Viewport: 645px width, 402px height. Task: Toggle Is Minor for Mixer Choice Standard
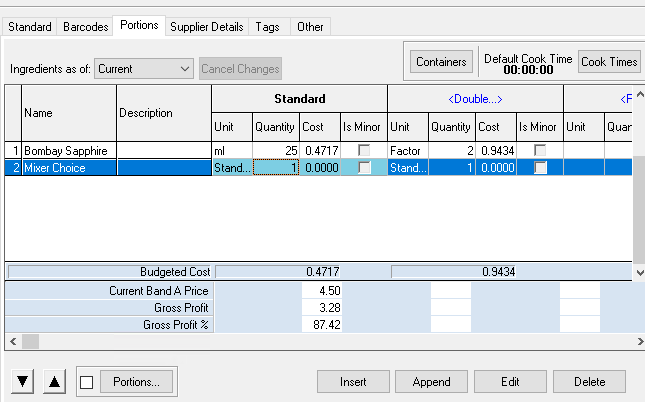point(364,168)
